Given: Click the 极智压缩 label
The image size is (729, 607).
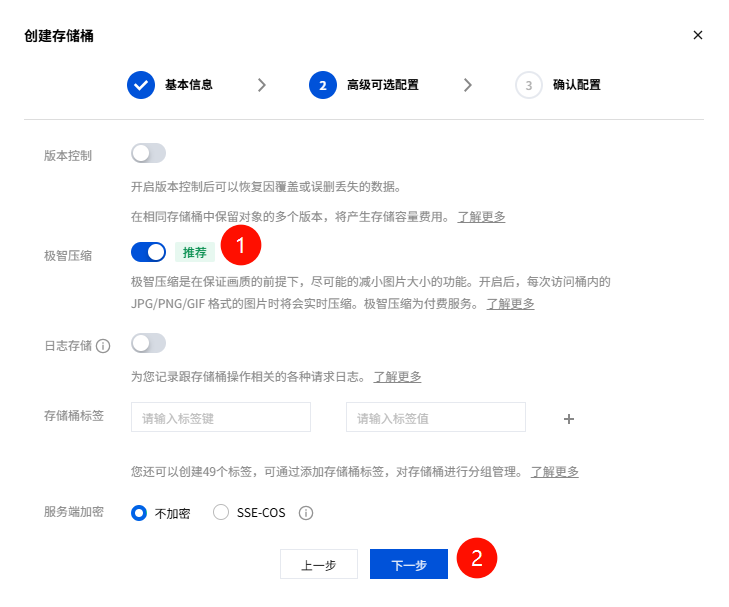Looking at the screenshot, I should [68, 256].
